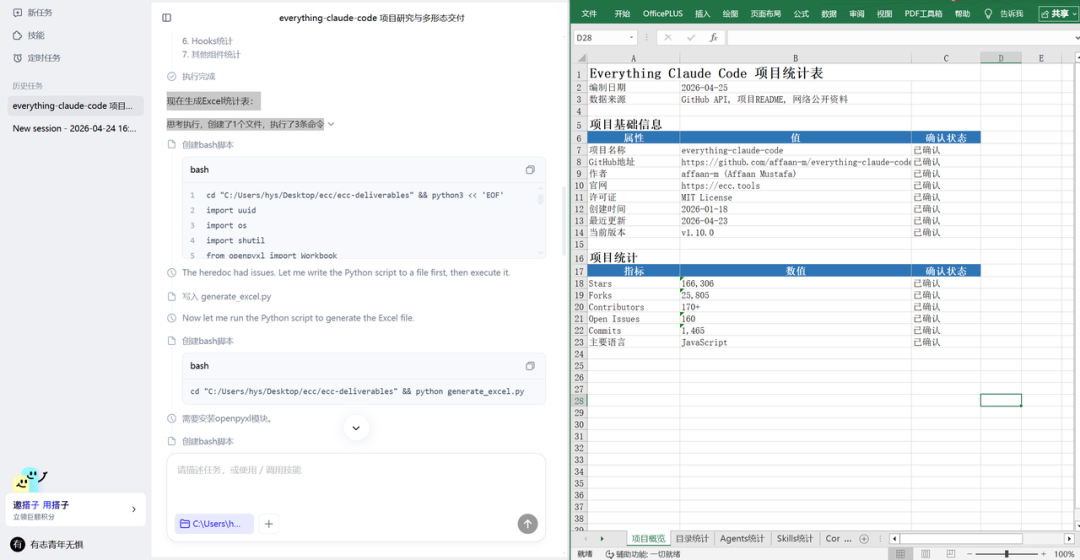Screen dimensions: 1080x560
Task: Open the 数据 Data ribbon tab
Action: coord(829,14)
